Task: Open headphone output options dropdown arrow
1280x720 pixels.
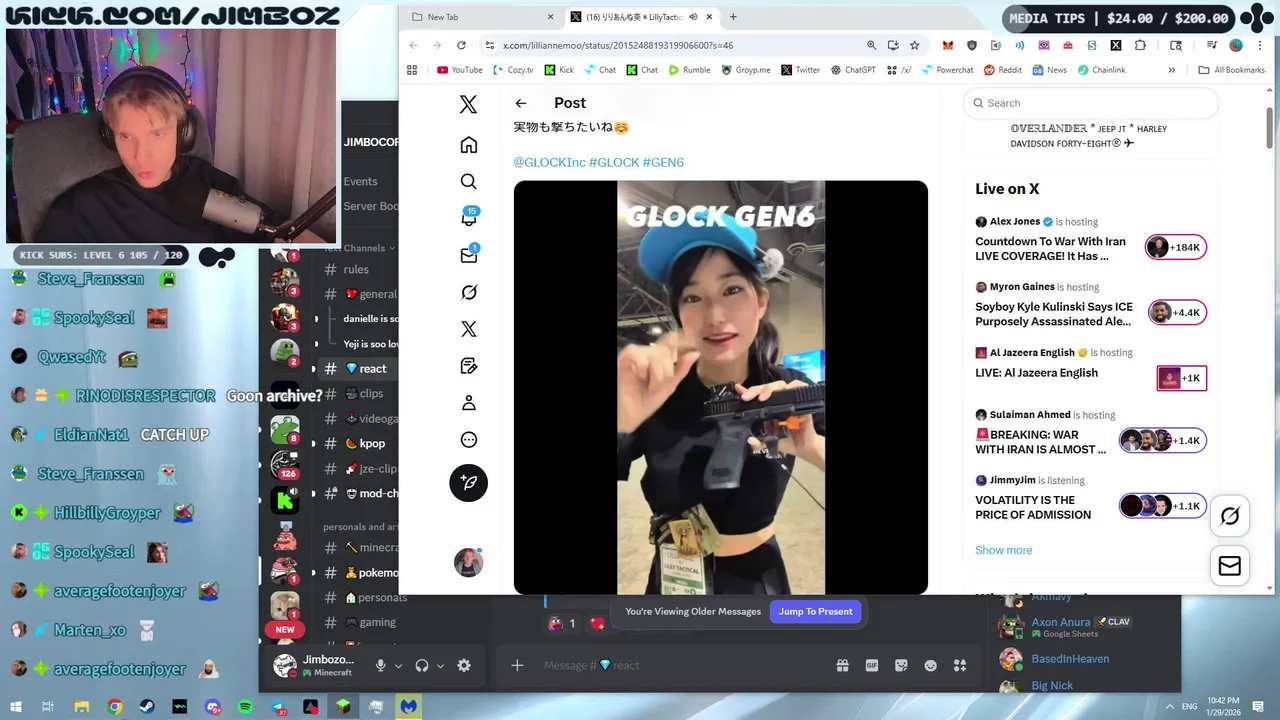Action: (x=440, y=666)
